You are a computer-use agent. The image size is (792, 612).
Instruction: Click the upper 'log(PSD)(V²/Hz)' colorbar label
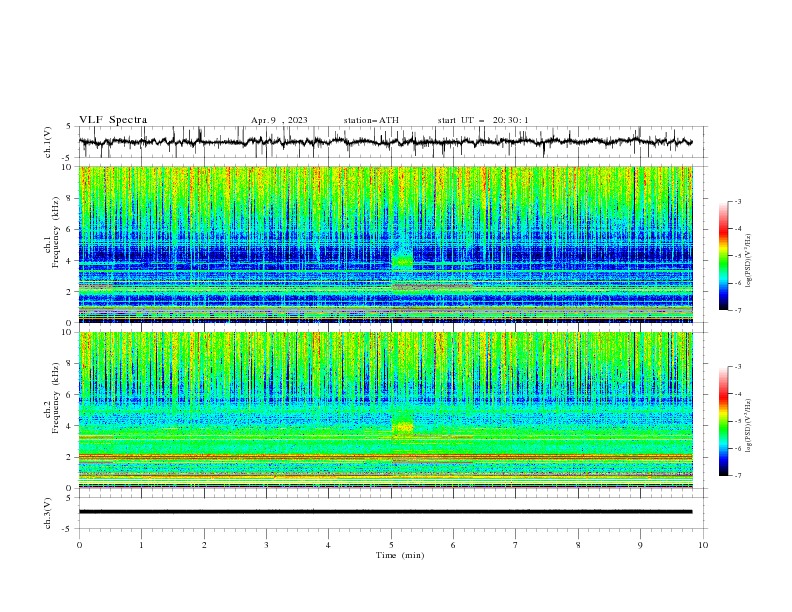(749, 261)
